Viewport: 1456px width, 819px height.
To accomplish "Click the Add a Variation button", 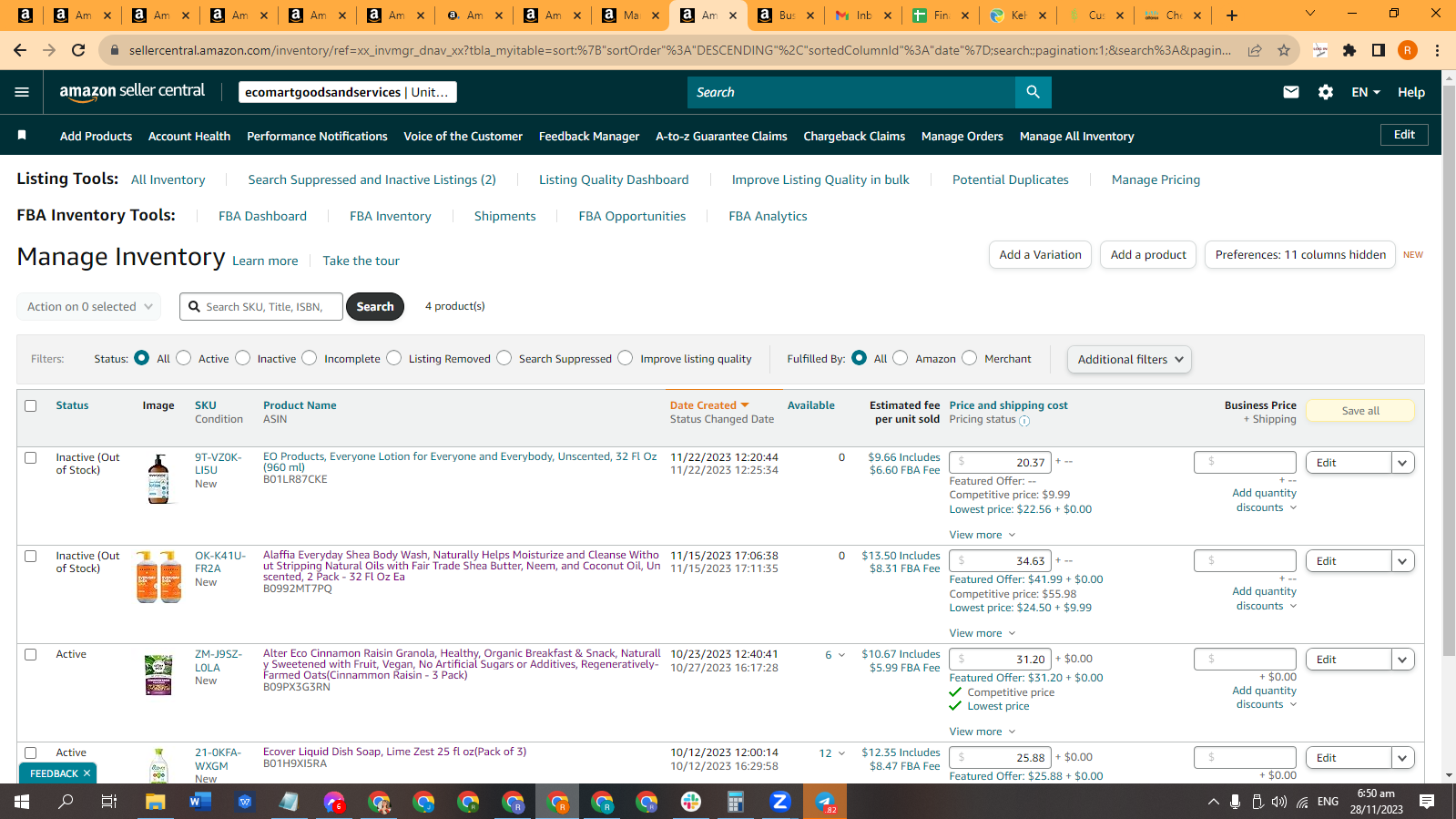I will [1040, 255].
